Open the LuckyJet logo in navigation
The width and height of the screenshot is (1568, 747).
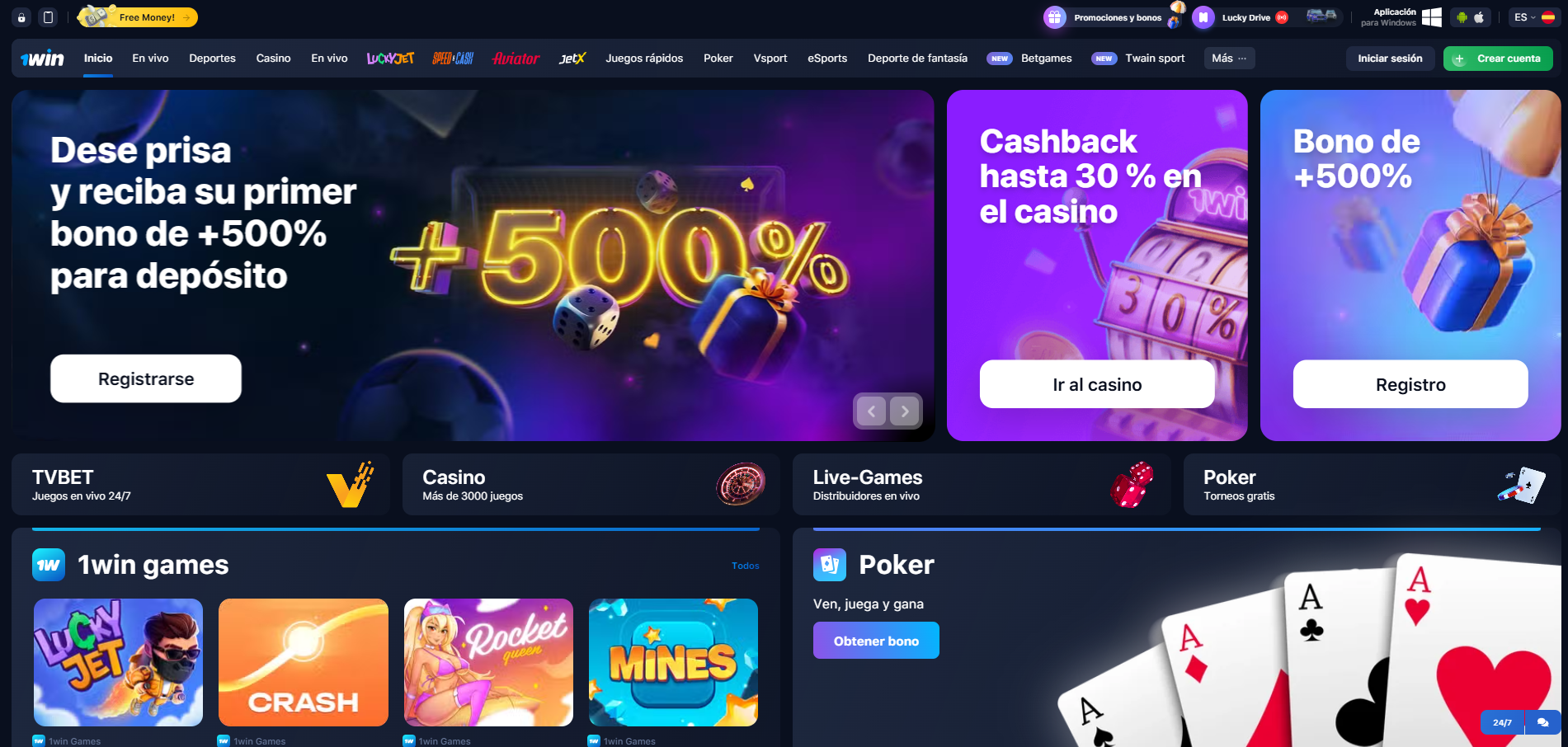pos(390,59)
